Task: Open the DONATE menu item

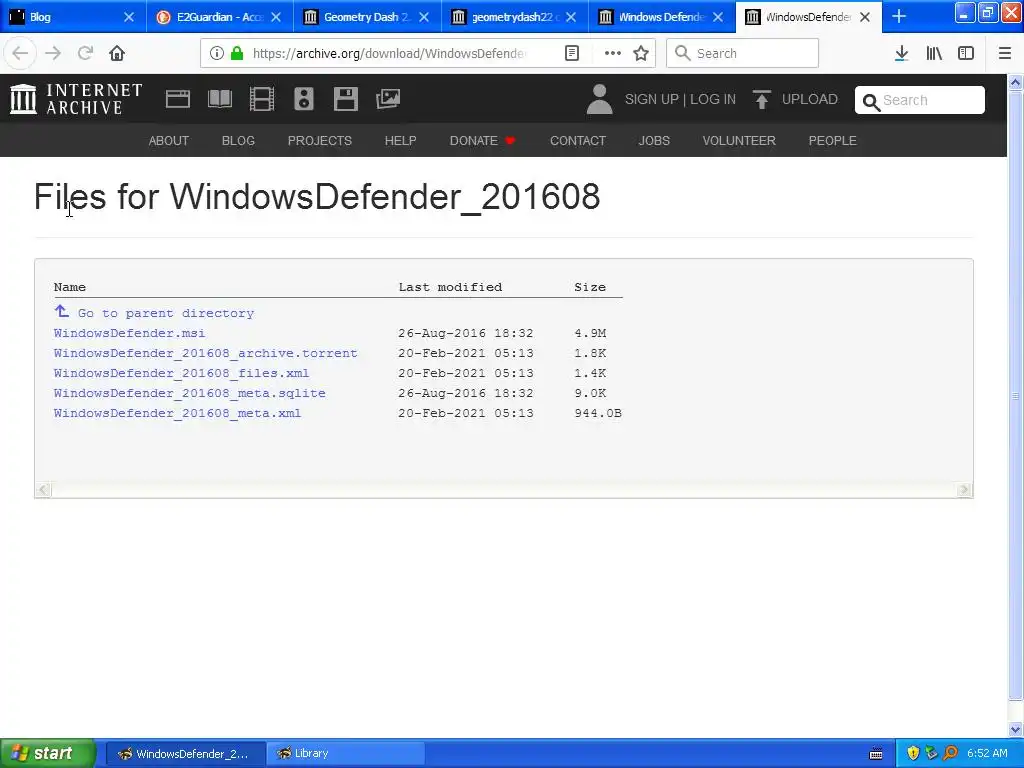Action: click(x=483, y=140)
